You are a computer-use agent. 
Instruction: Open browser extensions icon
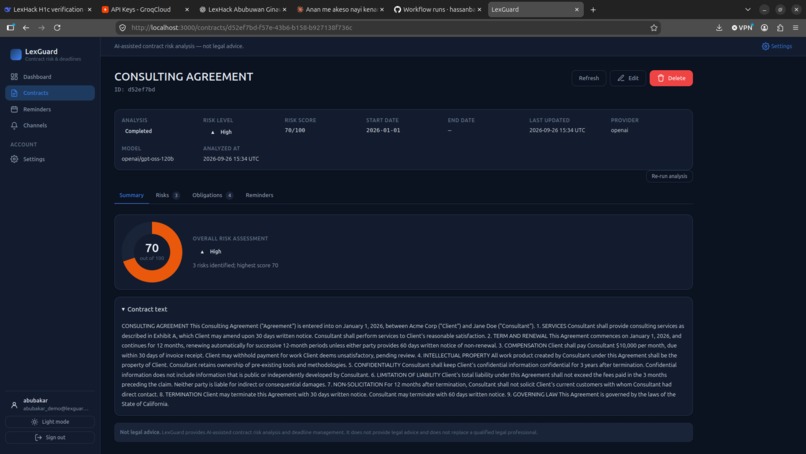[780, 28]
